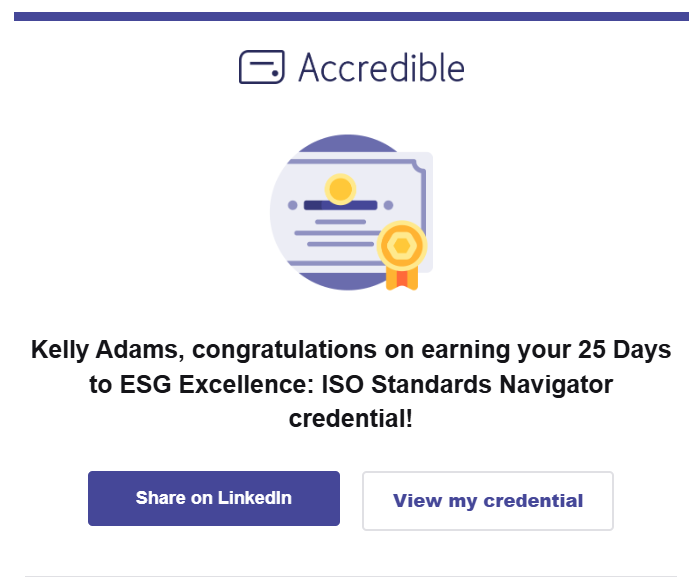
Task: Click the purple header bar at top
Action: (x=351, y=17)
